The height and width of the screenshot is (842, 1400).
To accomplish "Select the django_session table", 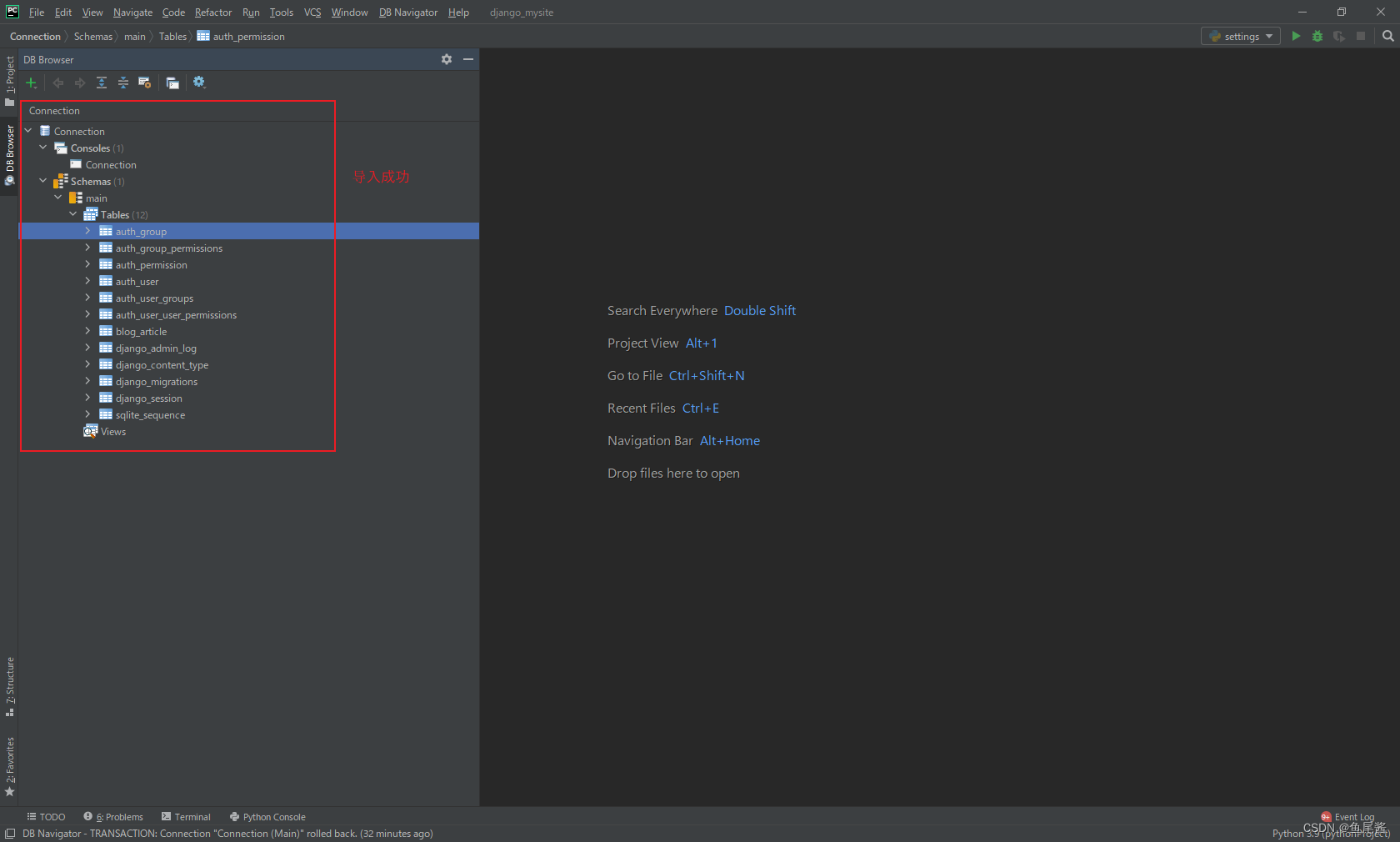I will coord(148,398).
